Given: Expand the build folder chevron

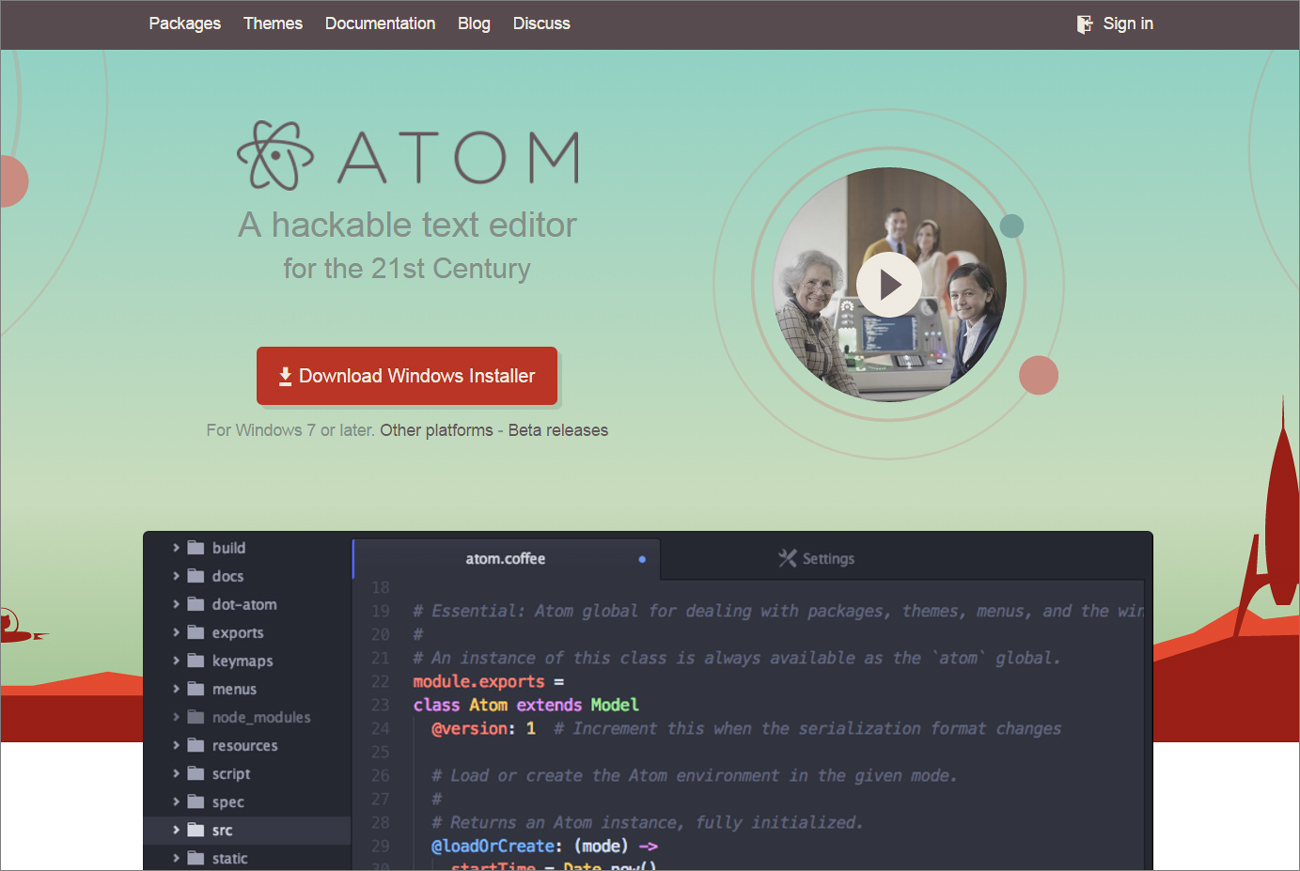Looking at the screenshot, I should (x=176, y=548).
